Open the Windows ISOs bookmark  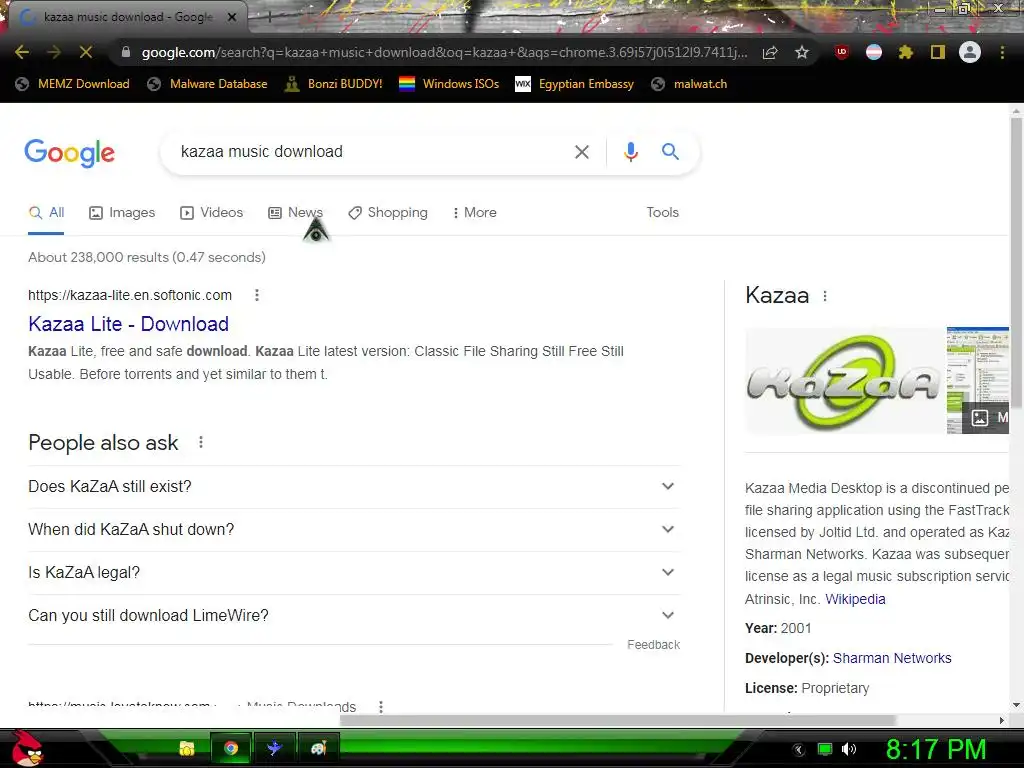(x=449, y=84)
